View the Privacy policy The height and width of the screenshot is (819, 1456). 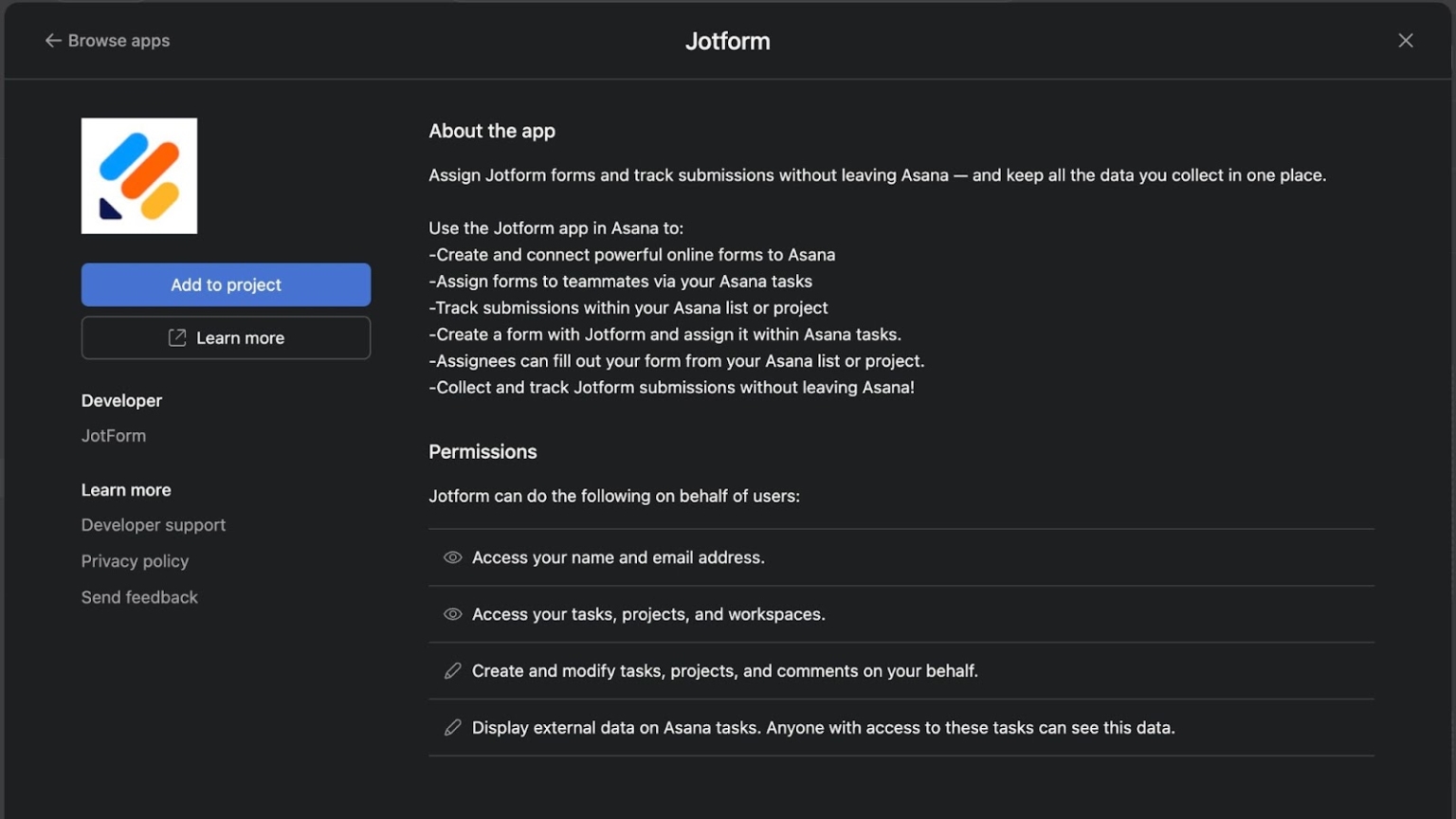coord(135,560)
